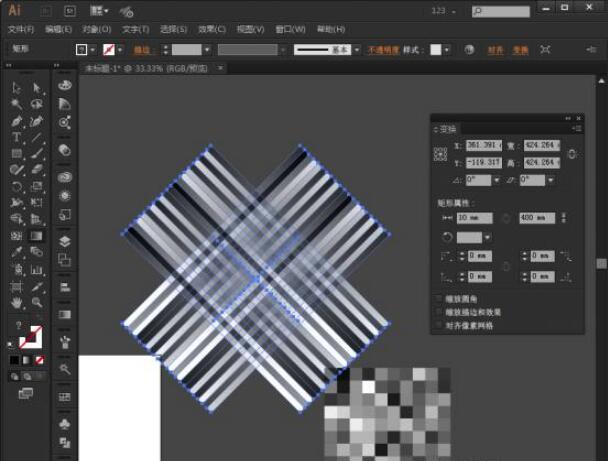Switch to Gradient fill mode
608x461 pixels.
27,360
